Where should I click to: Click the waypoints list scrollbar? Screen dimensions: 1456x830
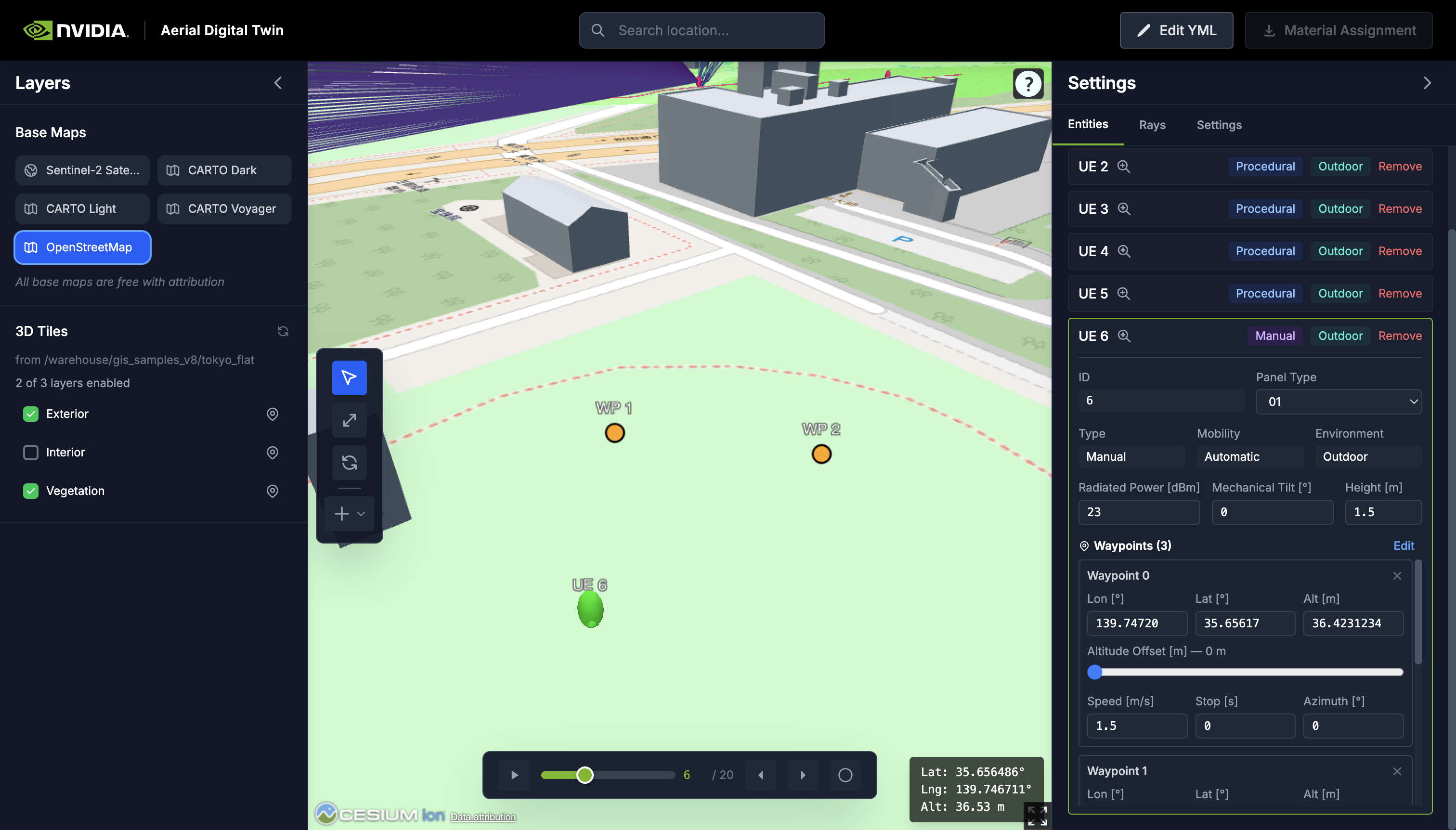[x=1418, y=613]
